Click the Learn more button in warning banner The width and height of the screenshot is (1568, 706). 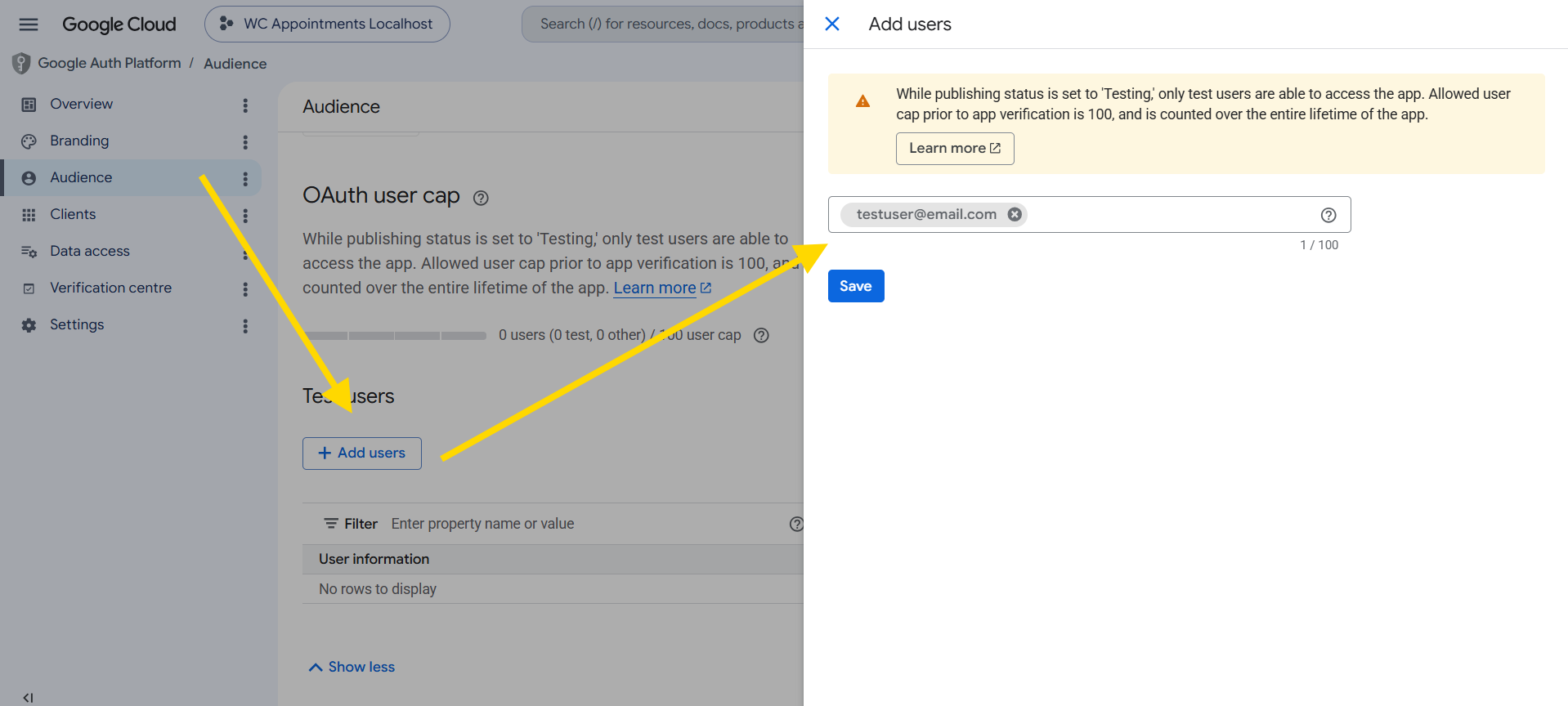(955, 149)
